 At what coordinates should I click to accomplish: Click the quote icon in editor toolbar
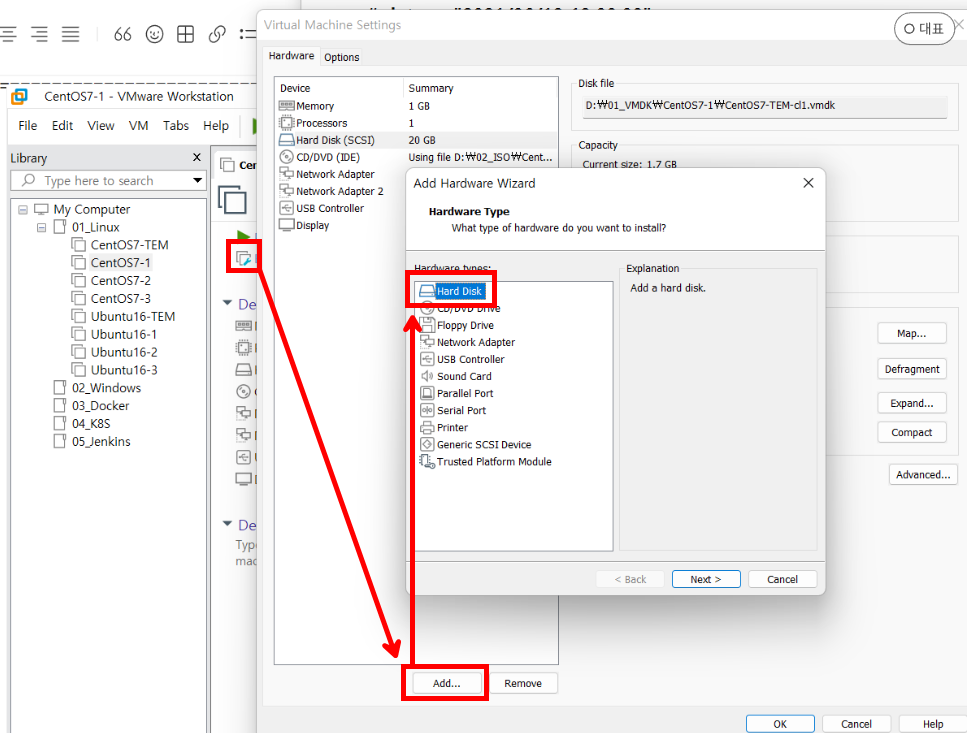[123, 34]
